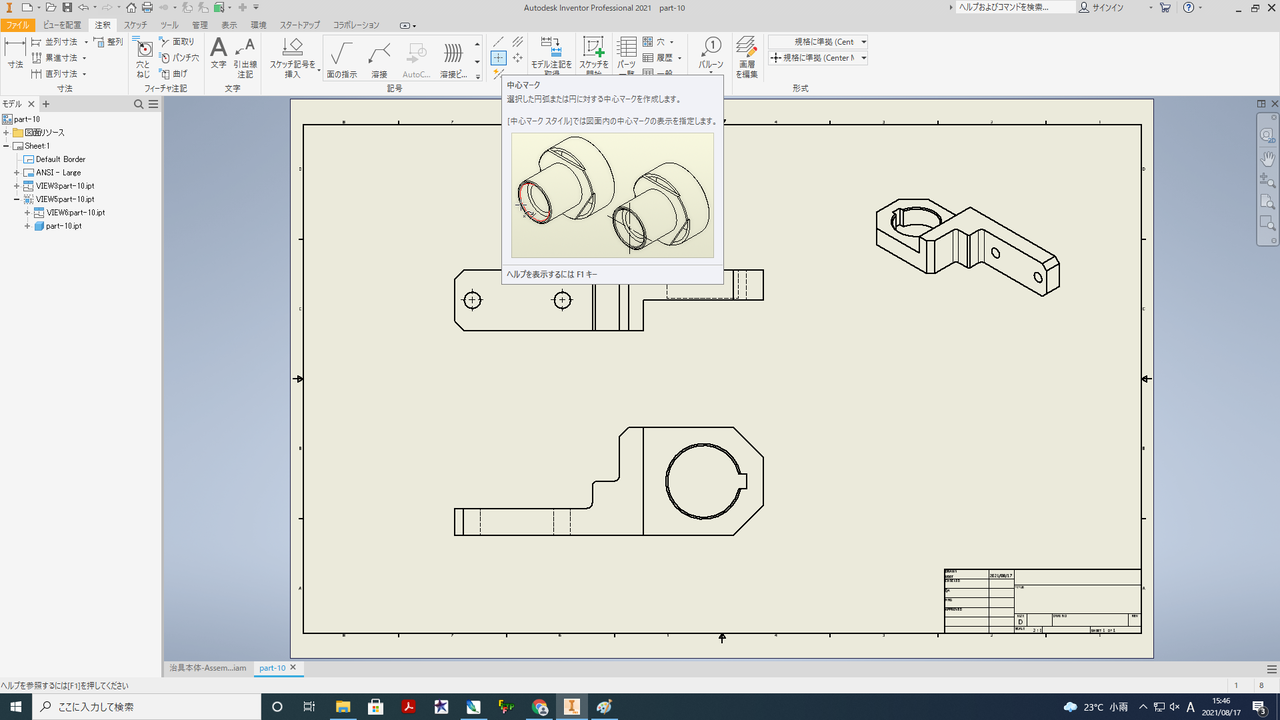This screenshot has width=1280, height=720.
Task: Select 面の指示 surface texture symbol
Action: click(x=342, y=59)
